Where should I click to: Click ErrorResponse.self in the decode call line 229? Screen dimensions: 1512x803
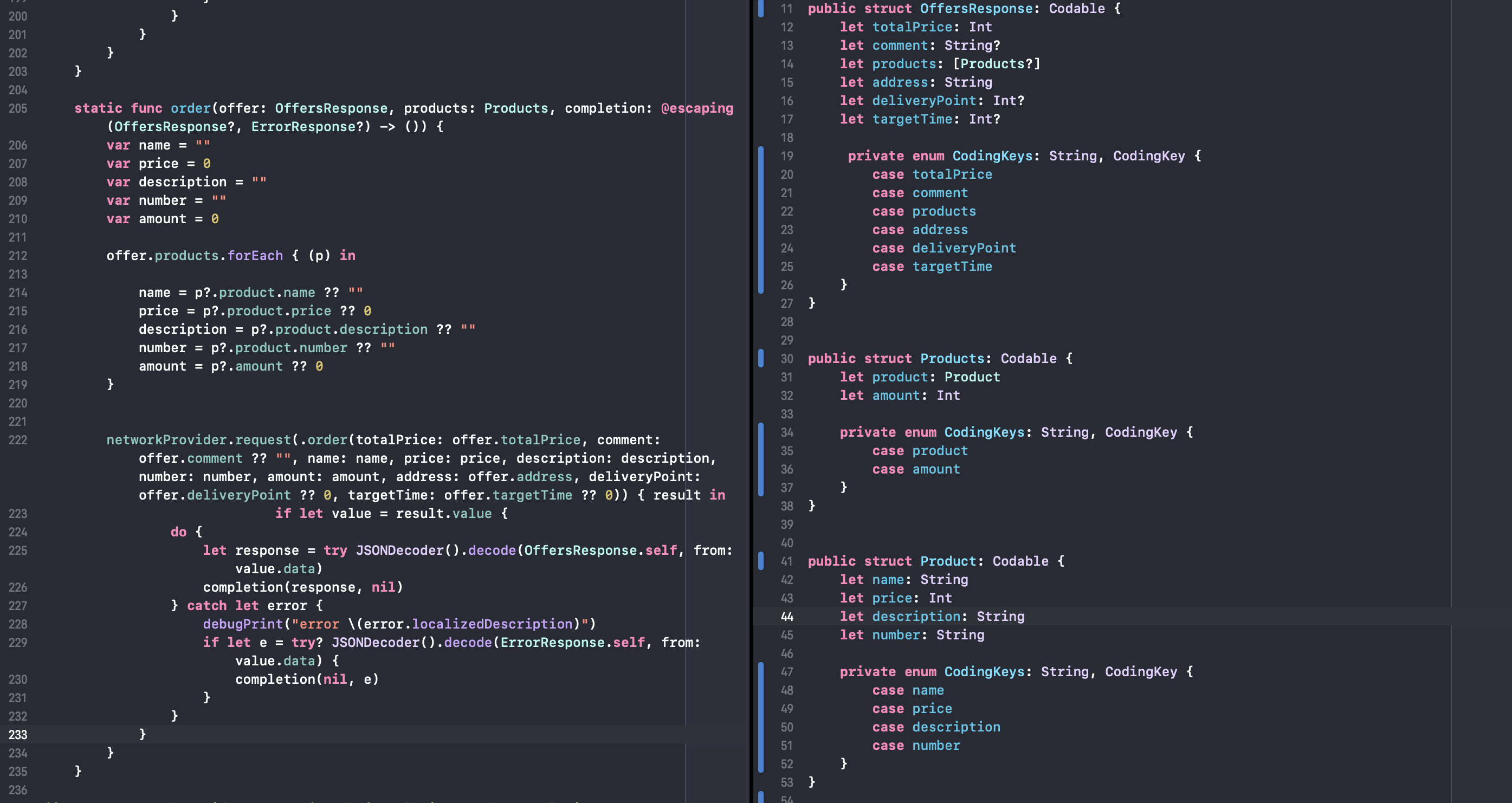coord(572,643)
